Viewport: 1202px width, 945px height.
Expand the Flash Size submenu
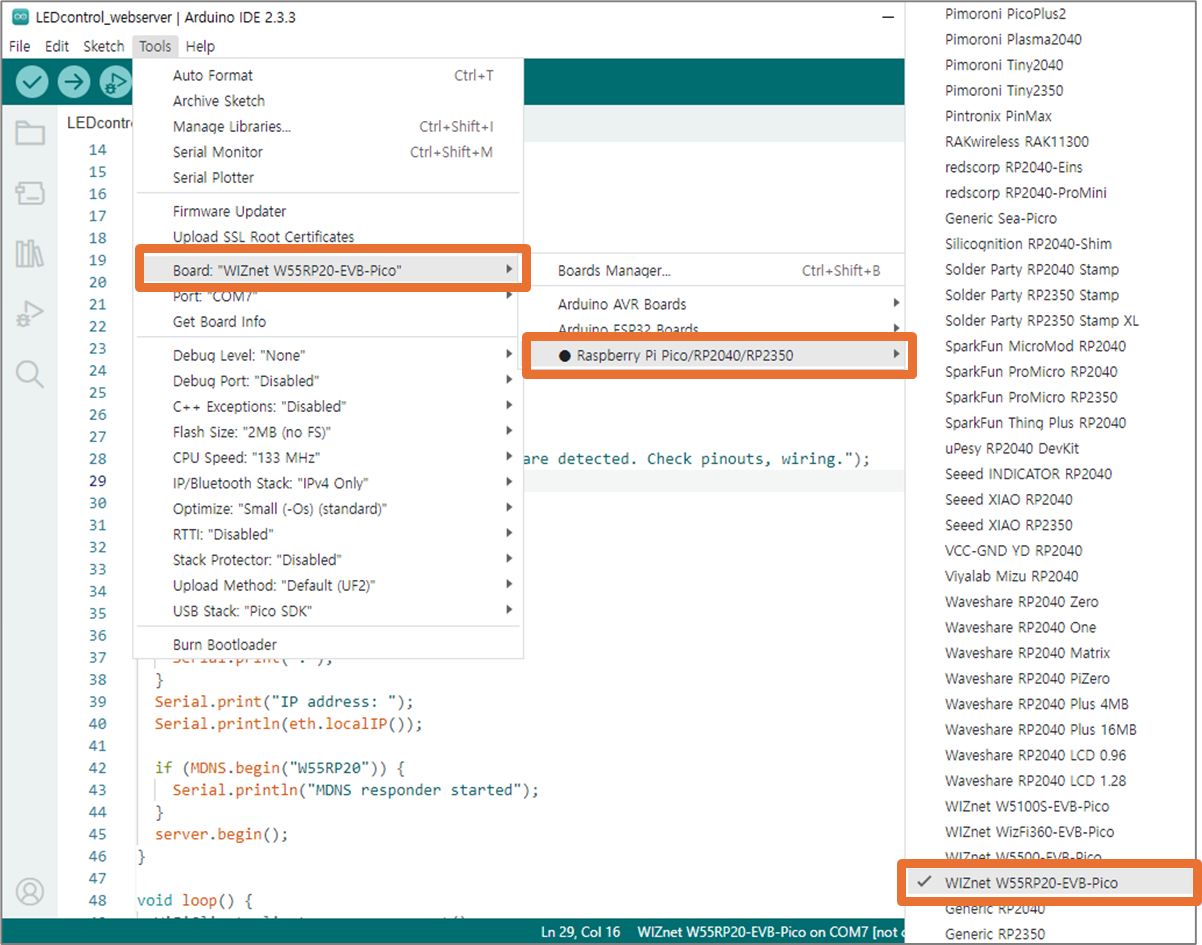(328, 432)
